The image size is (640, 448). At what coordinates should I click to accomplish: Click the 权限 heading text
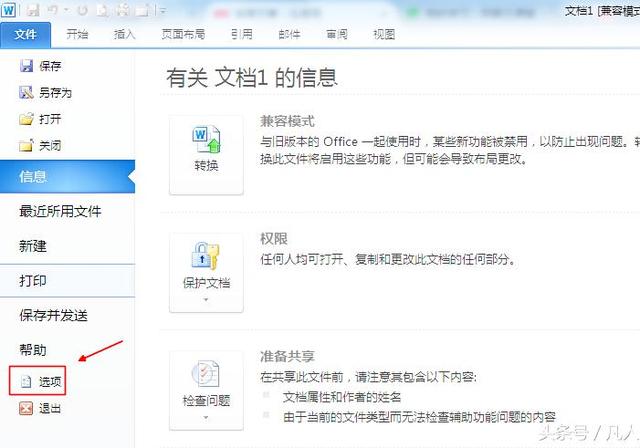[x=274, y=239]
